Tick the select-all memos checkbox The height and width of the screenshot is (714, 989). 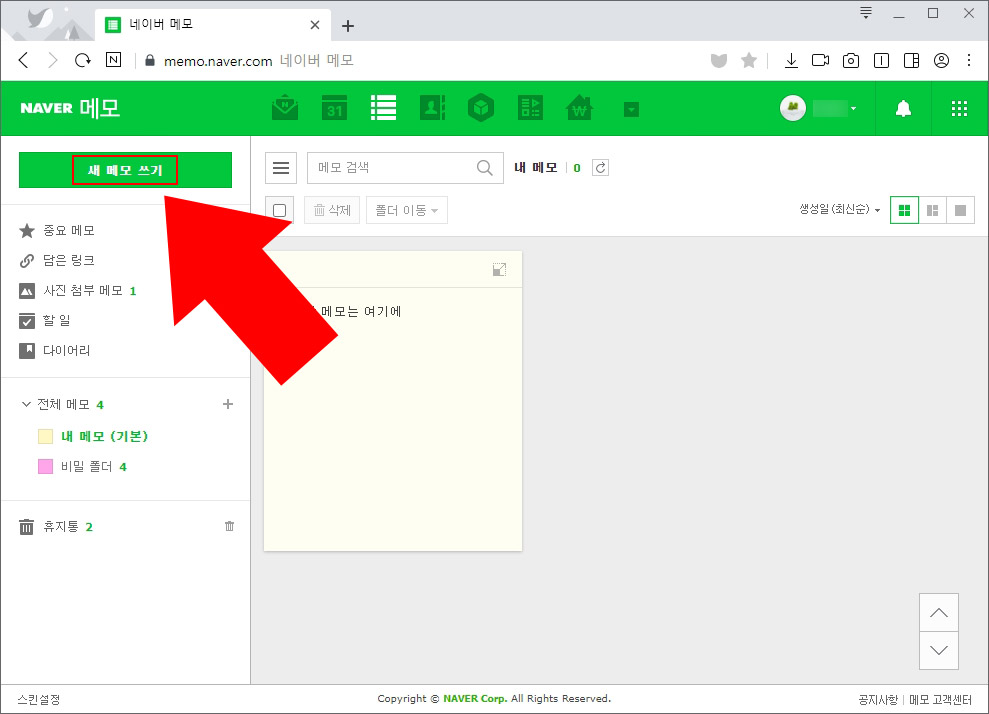point(279,210)
